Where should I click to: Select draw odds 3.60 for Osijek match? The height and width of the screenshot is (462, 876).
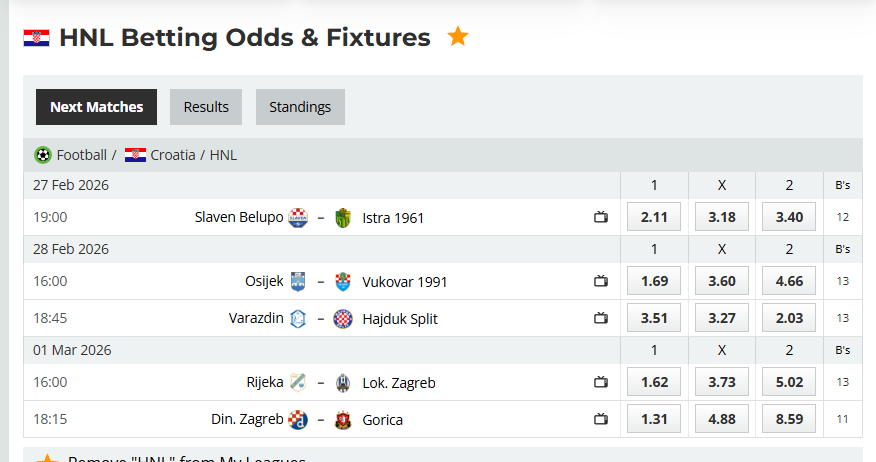click(721, 282)
